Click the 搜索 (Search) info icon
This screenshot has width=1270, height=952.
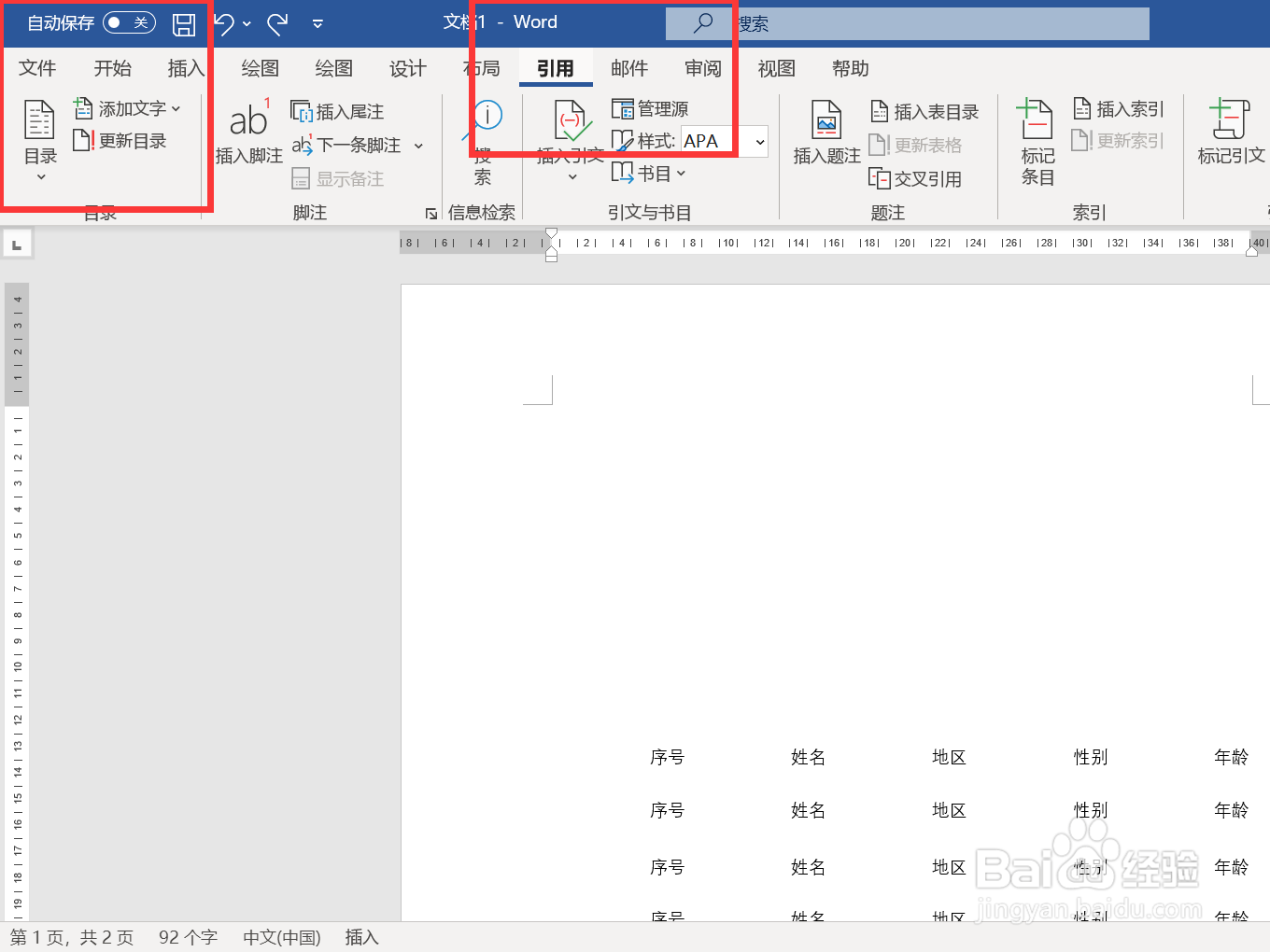tap(486, 117)
